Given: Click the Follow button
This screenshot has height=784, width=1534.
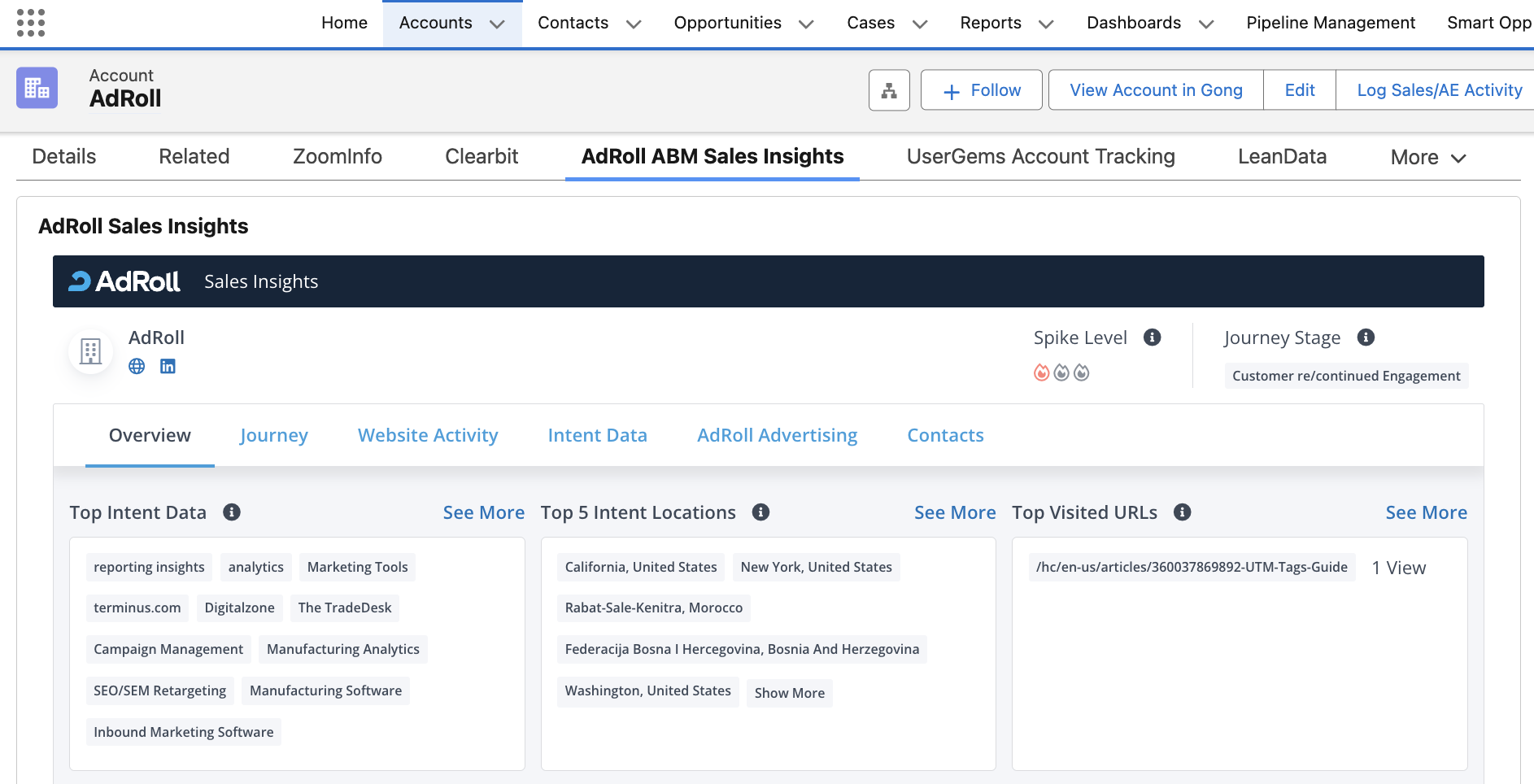Looking at the screenshot, I should 982,90.
